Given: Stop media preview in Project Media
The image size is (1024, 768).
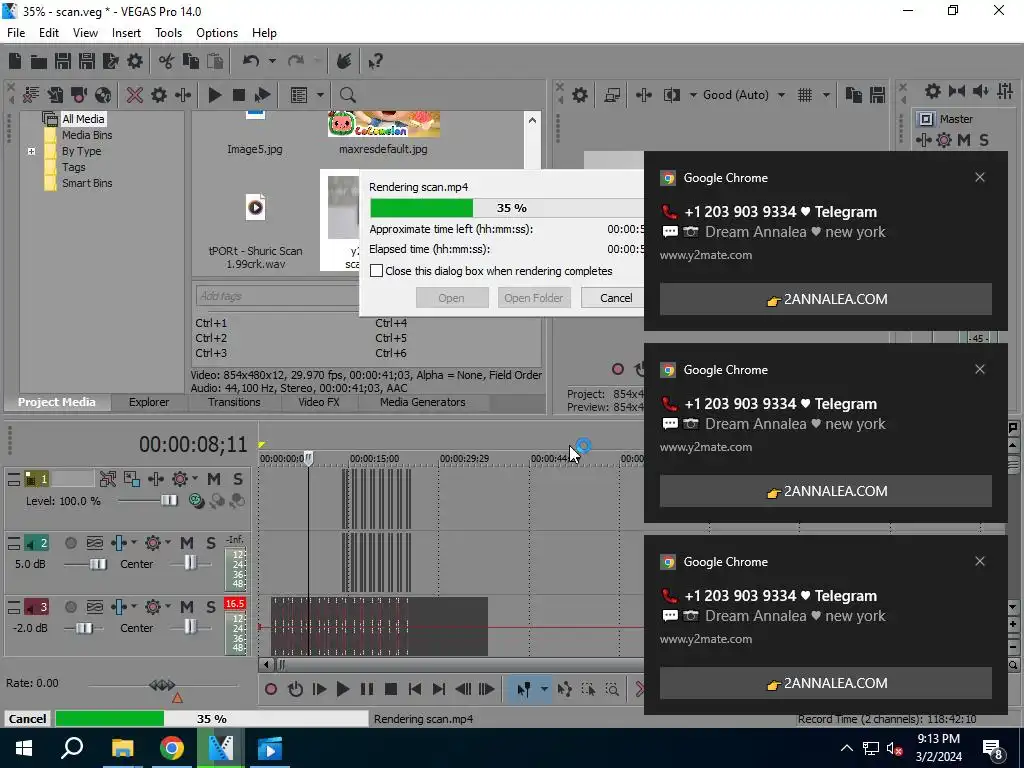Looking at the screenshot, I should coord(238,95).
